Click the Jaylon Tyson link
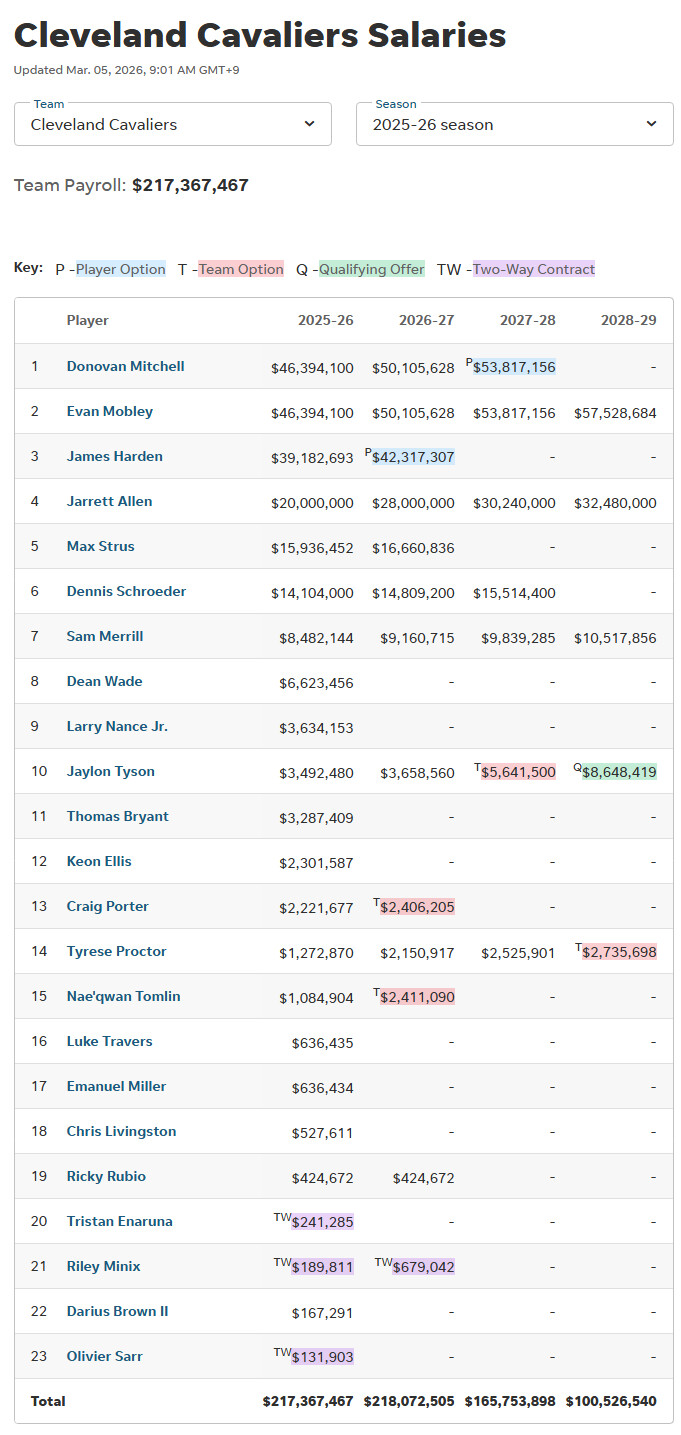The image size is (681, 1435). [110, 771]
